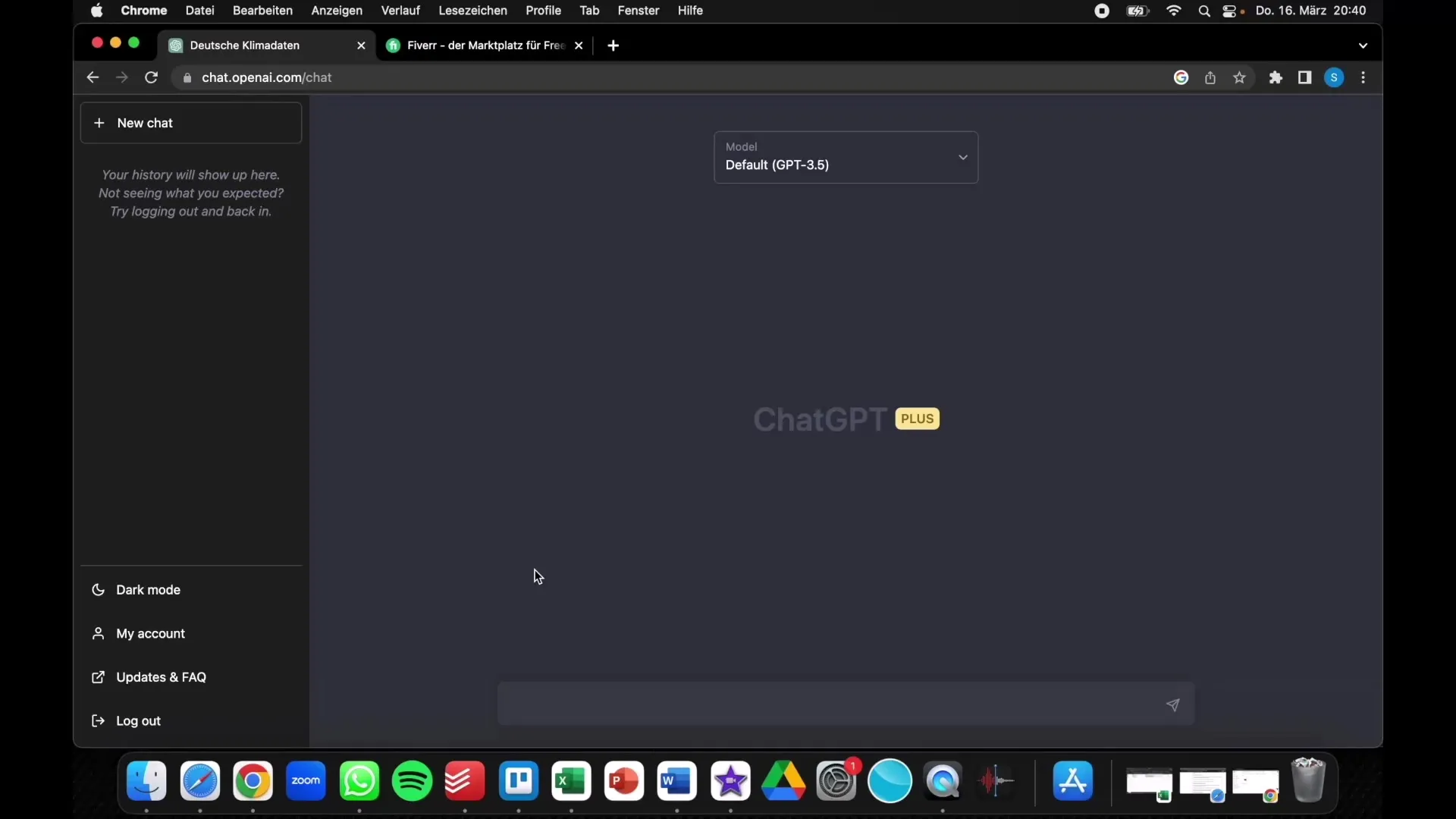Viewport: 1456px width, 819px height.
Task: Select the Dark mode toggle
Action: (147, 589)
